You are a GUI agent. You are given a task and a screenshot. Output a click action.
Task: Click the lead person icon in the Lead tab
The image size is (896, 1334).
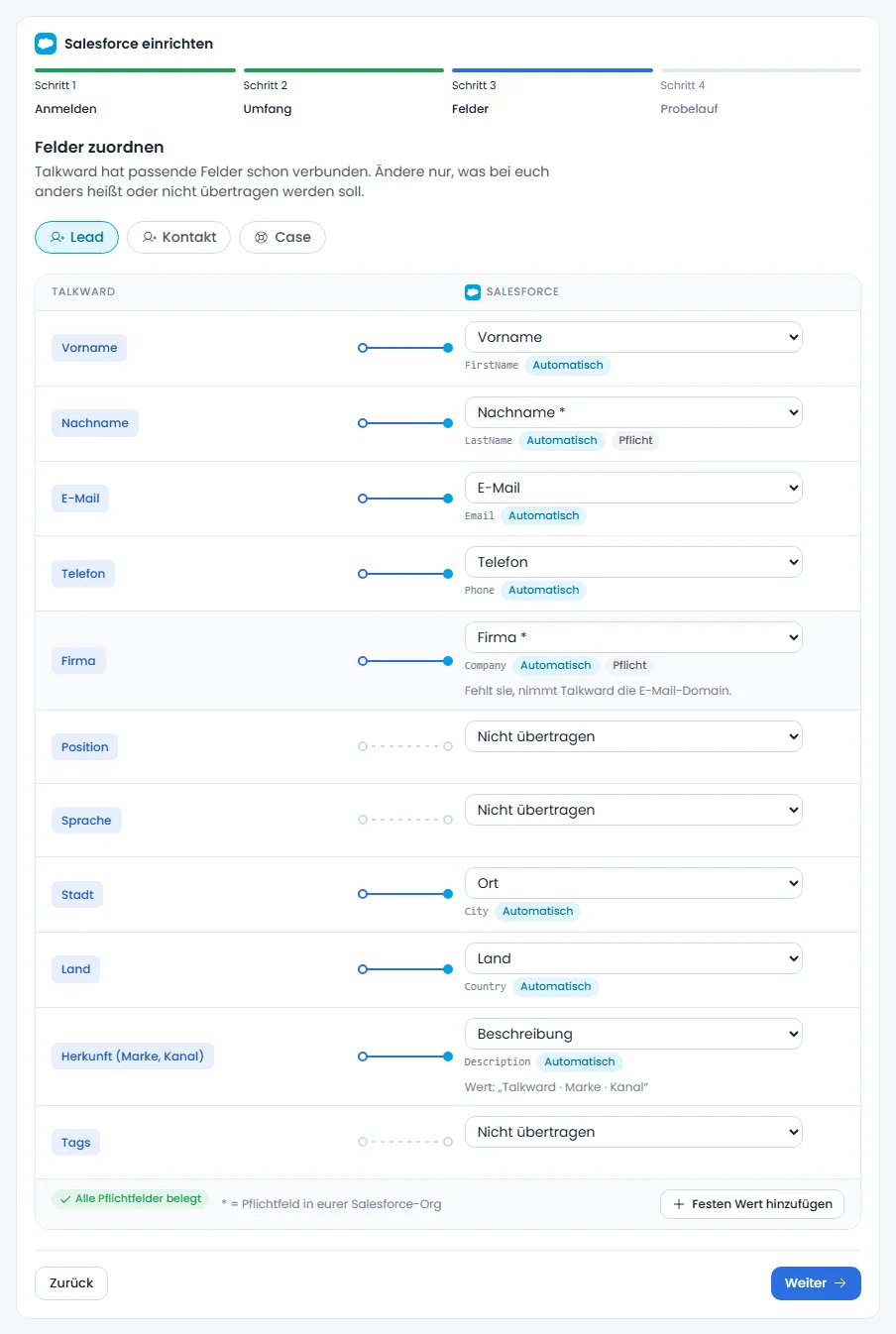pyautogui.click(x=57, y=238)
